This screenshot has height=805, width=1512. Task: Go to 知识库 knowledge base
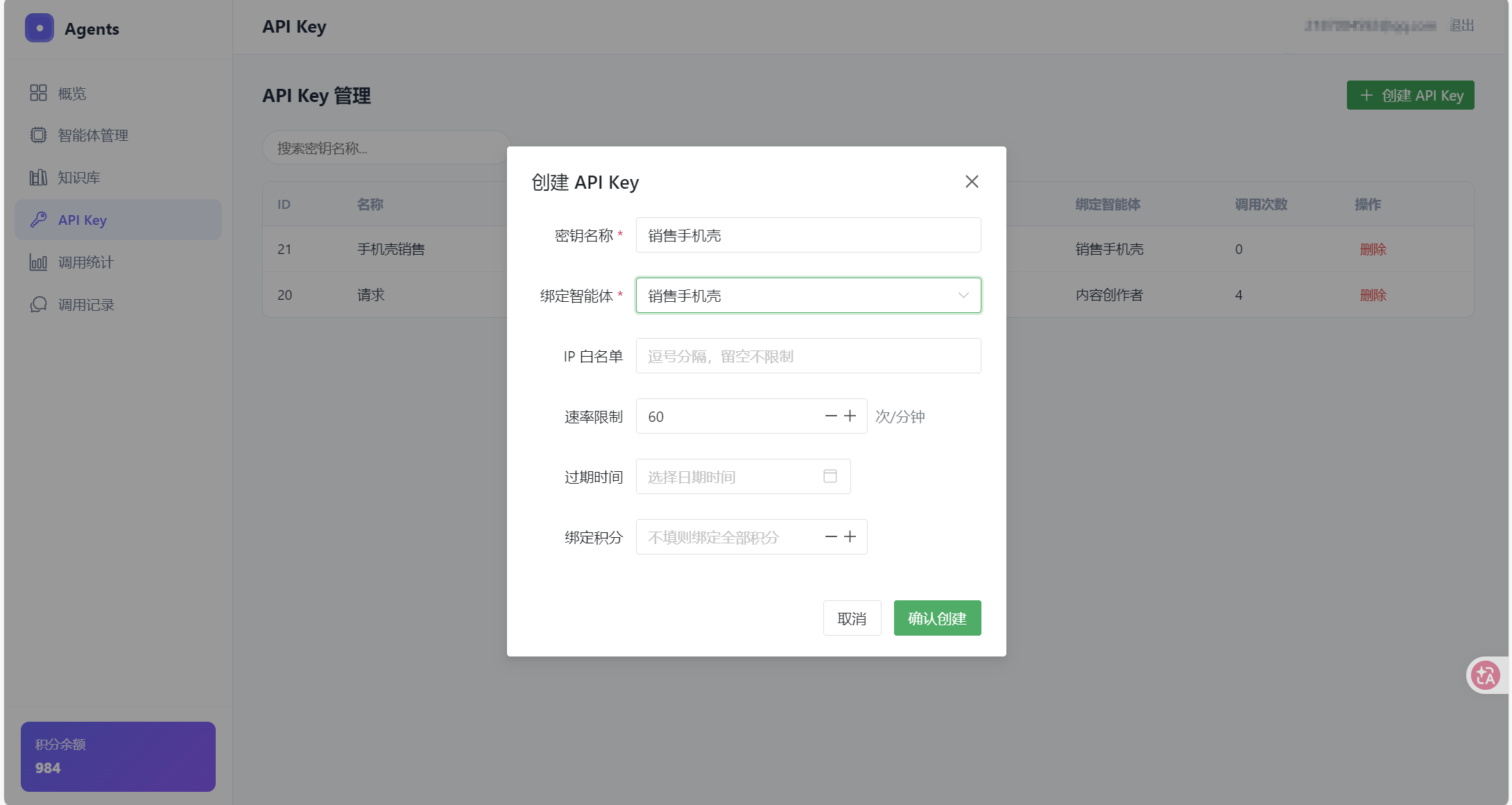tap(118, 178)
